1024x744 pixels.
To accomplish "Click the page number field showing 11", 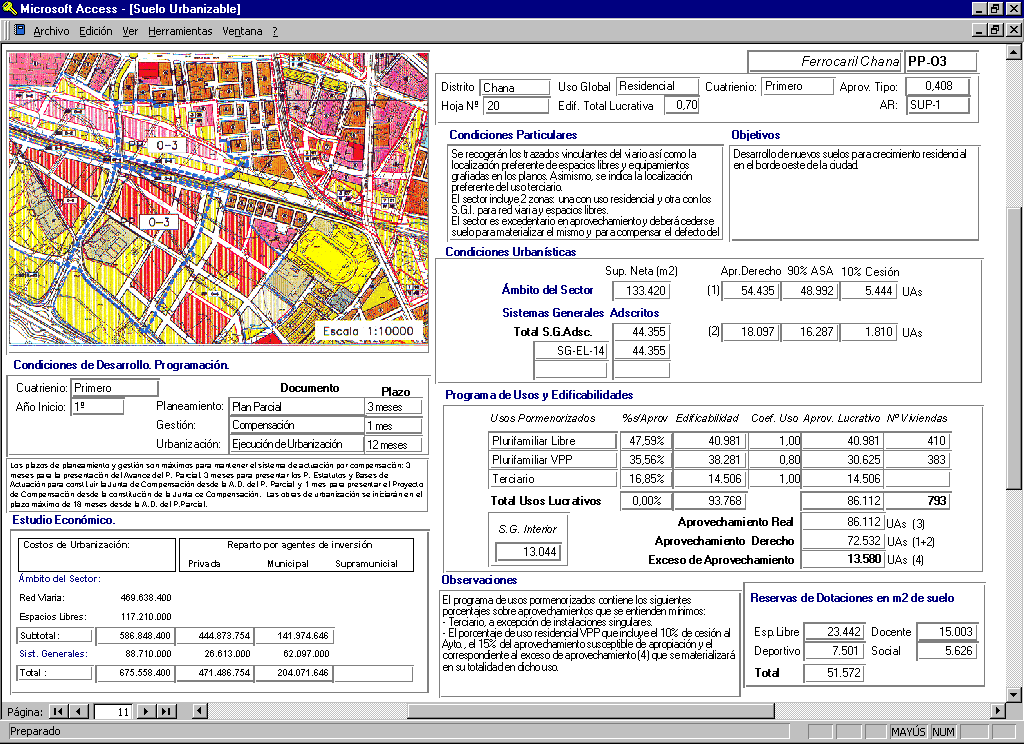I will (x=112, y=711).
